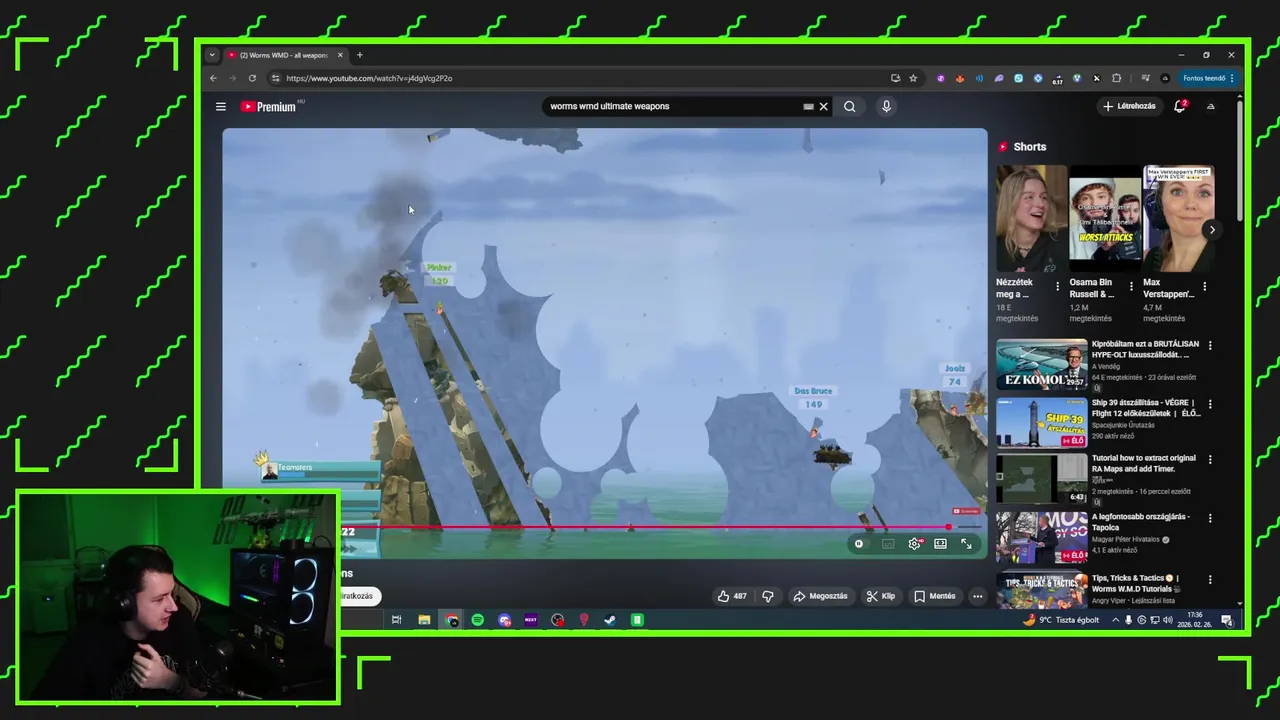
Task: Open Spotify from the taskbar
Action: click(478, 620)
